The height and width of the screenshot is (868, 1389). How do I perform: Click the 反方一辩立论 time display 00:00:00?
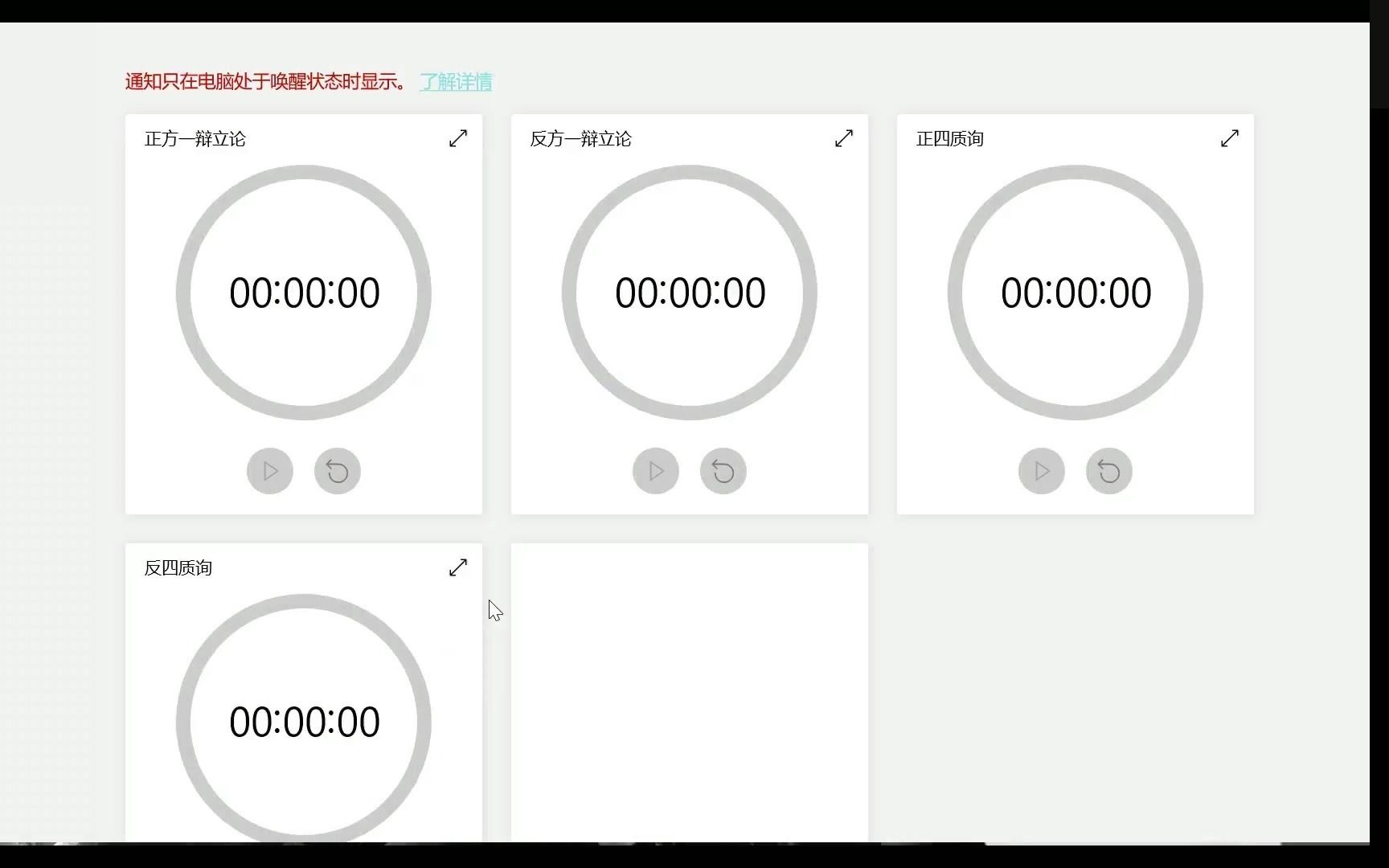point(690,293)
